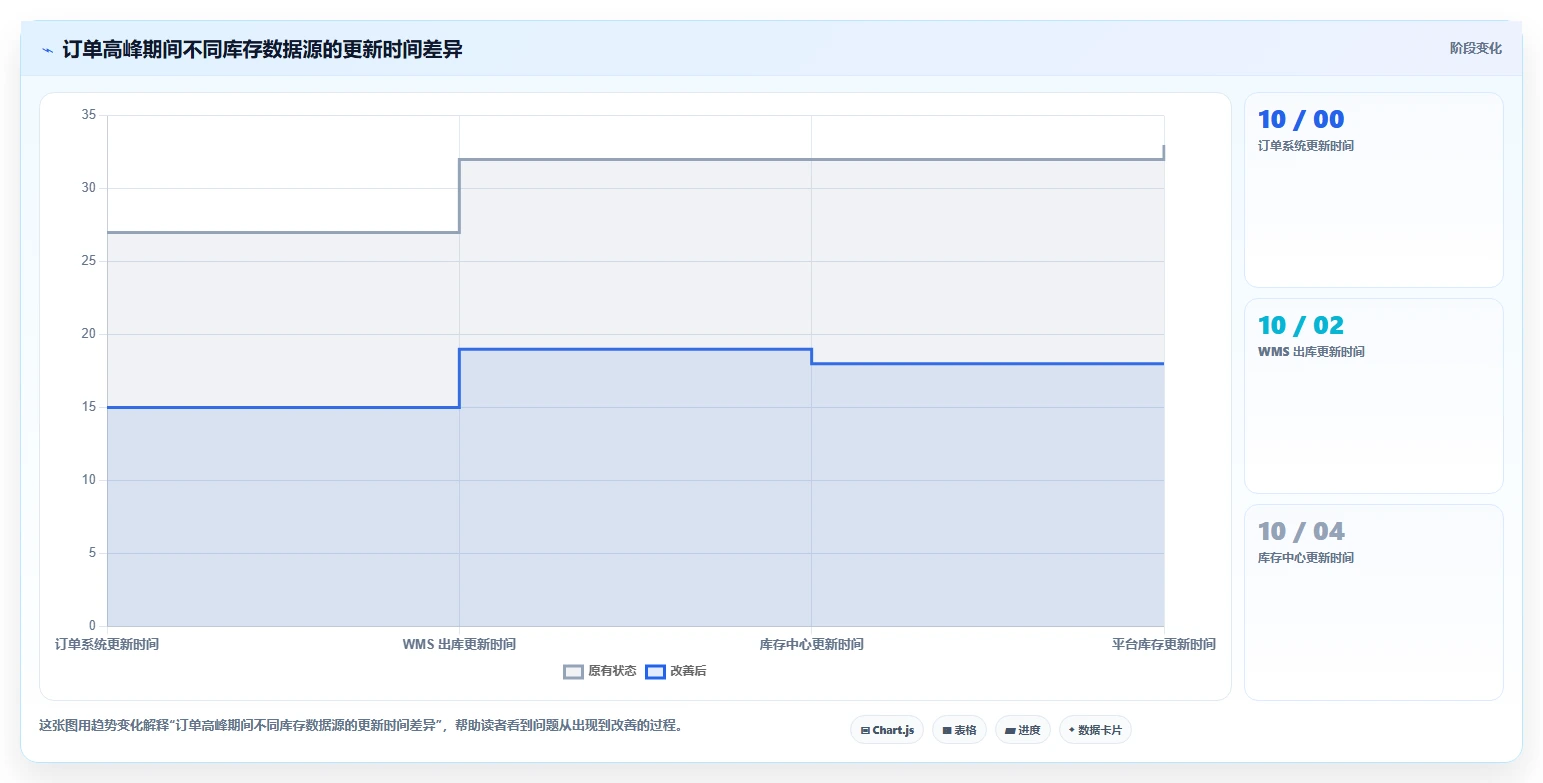
Task: Click x-axis label 平台库存更新时间
Action: 1164,645
